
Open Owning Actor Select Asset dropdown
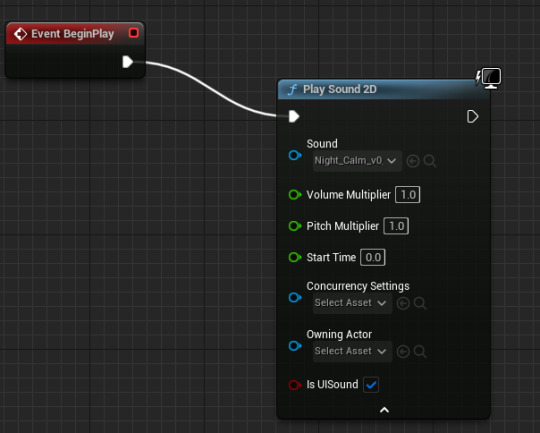352,351
